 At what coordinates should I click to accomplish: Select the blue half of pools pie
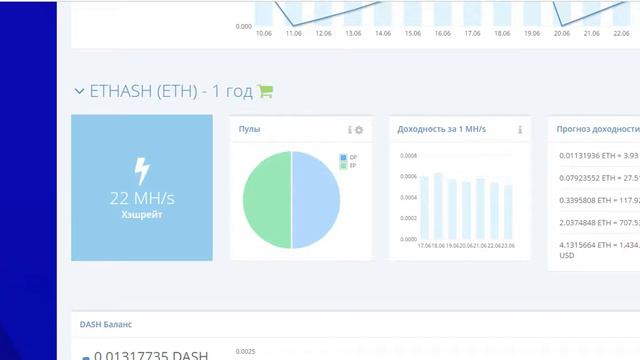coord(316,200)
